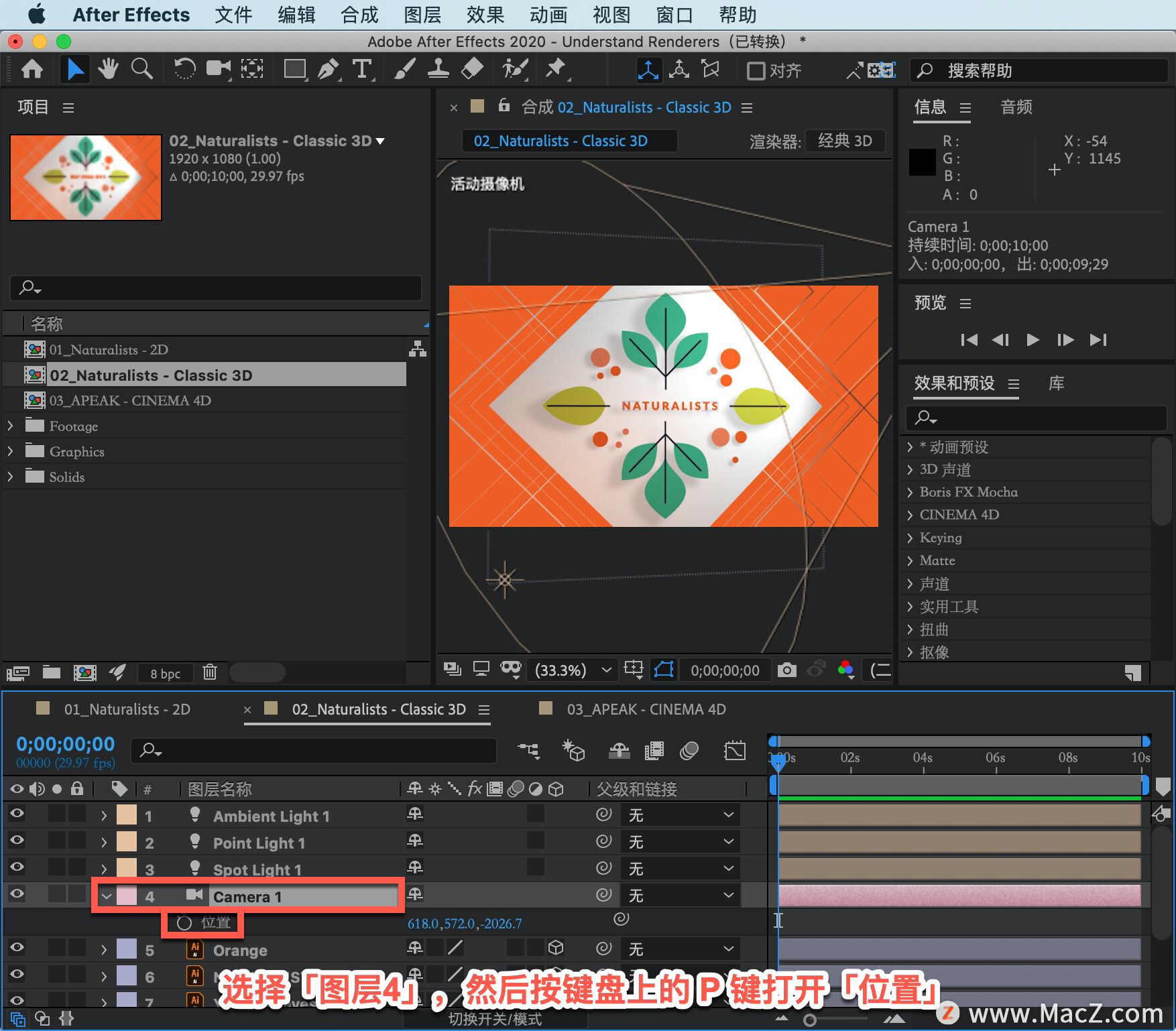Click the Camera 1 label color swatch
The width and height of the screenshot is (1176, 1031).
(126, 896)
